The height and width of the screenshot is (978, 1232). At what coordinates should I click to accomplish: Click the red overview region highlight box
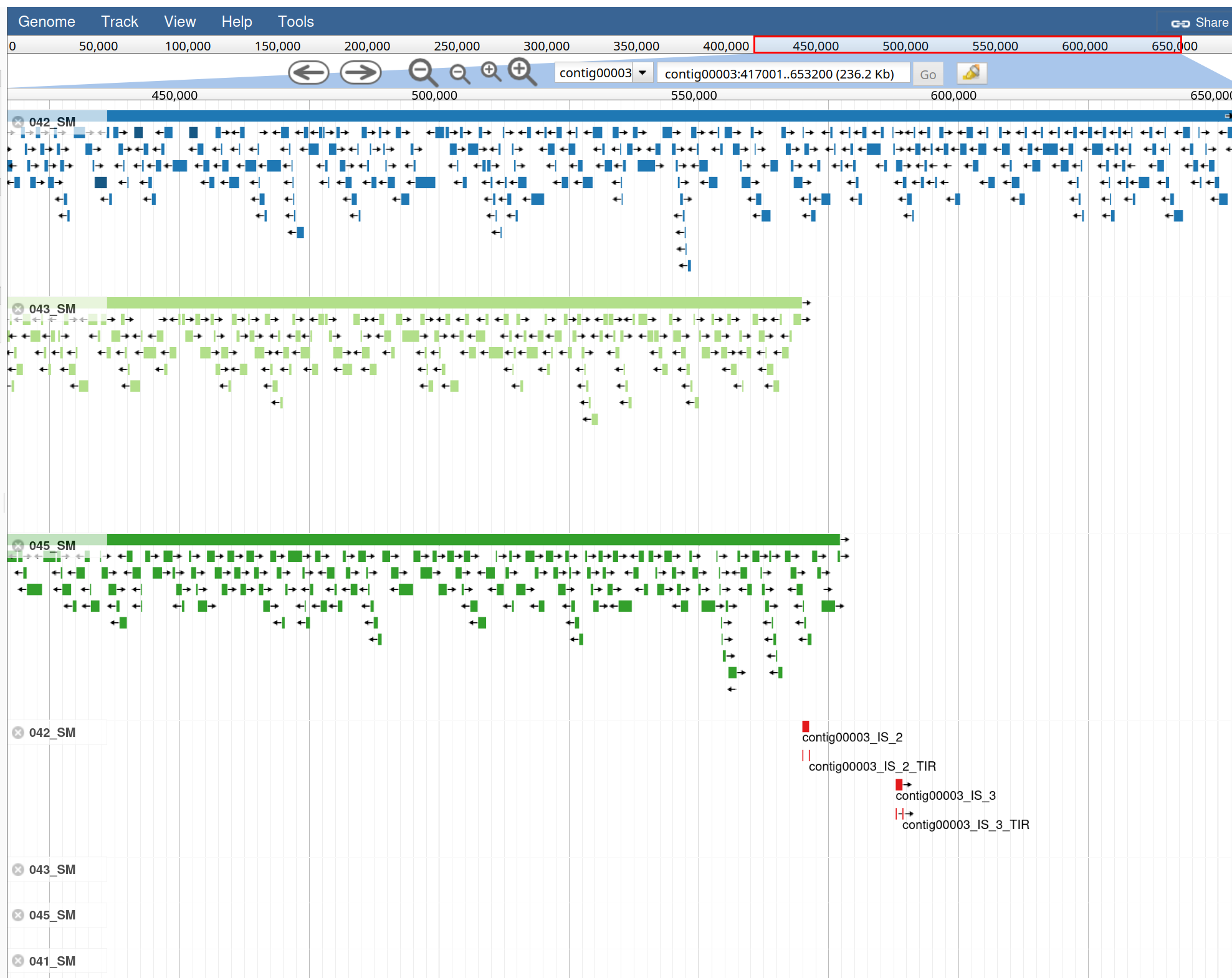click(x=967, y=44)
